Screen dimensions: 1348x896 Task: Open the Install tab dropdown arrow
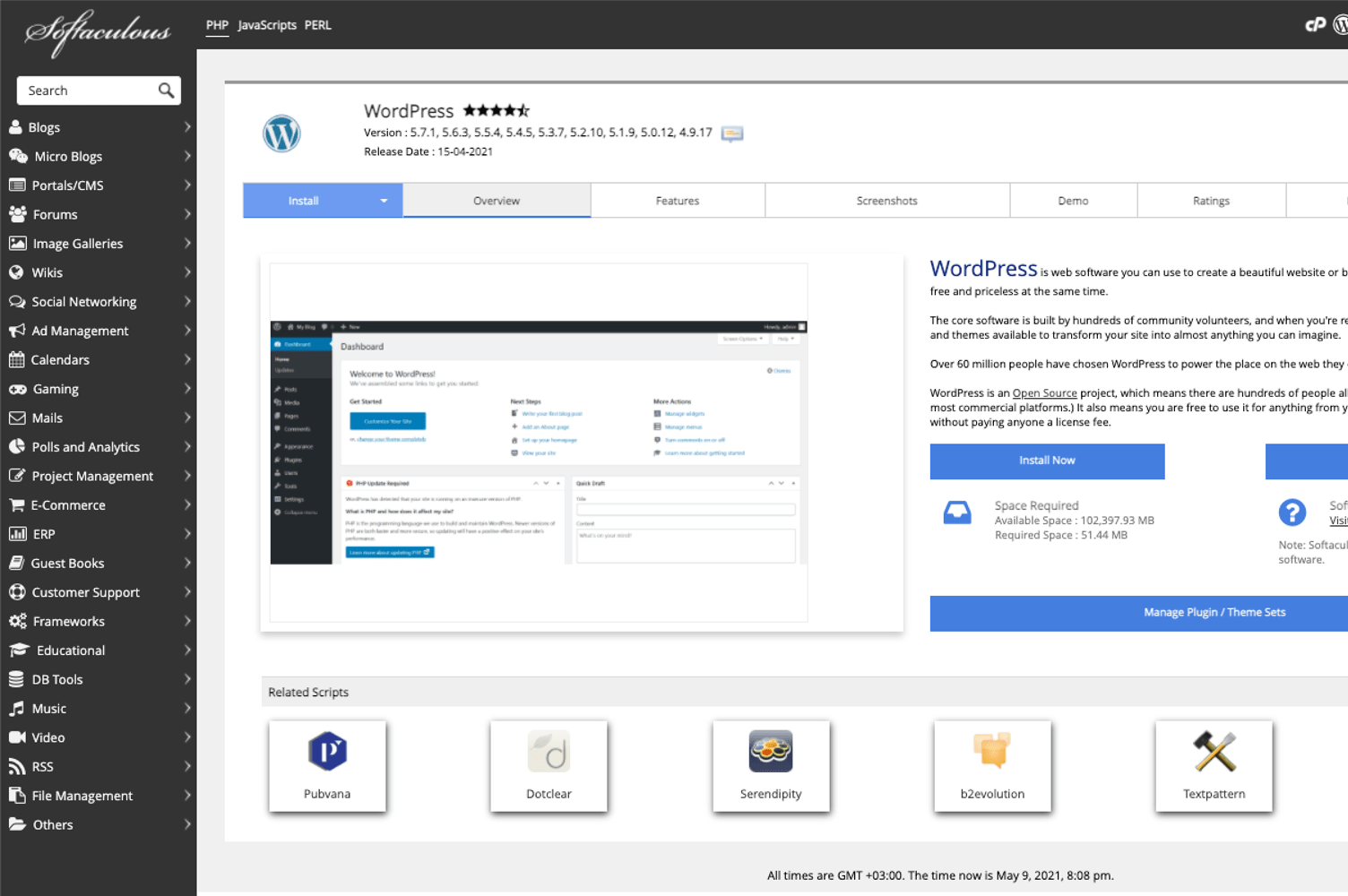[x=384, y=201]
